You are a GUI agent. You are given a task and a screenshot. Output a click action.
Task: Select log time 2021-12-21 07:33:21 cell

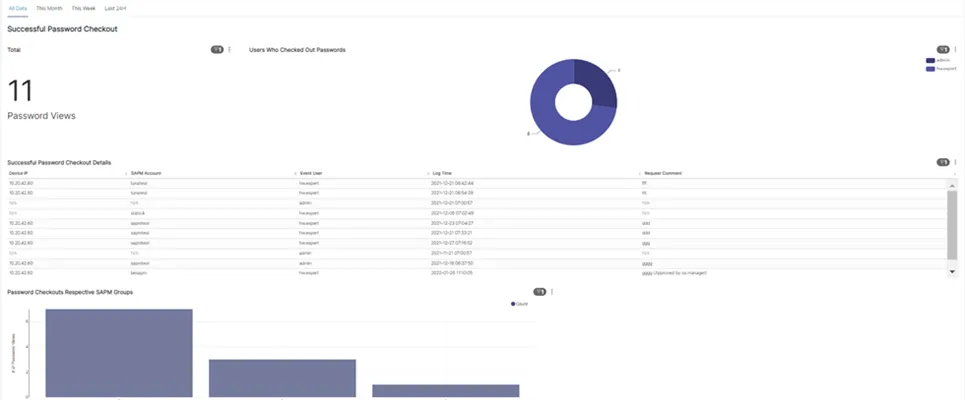point(452,233)
